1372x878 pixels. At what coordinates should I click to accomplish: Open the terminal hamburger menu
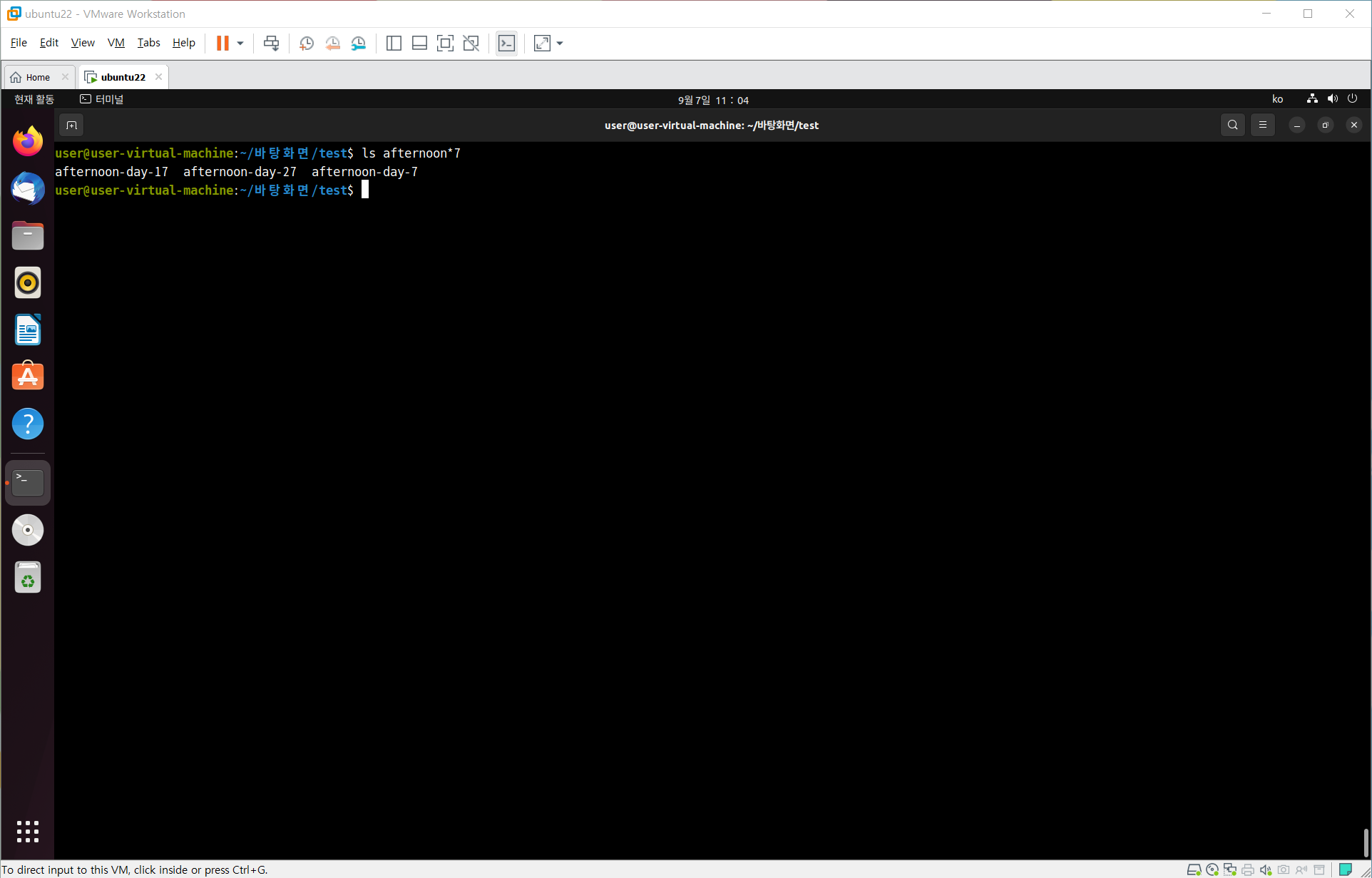click(x=1262, y=125)
